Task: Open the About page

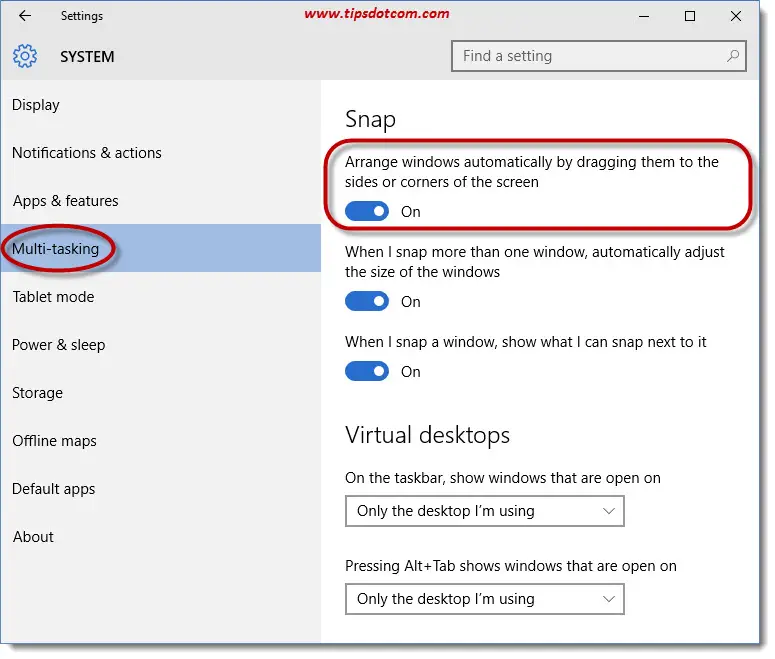Action: coord(161,536)
